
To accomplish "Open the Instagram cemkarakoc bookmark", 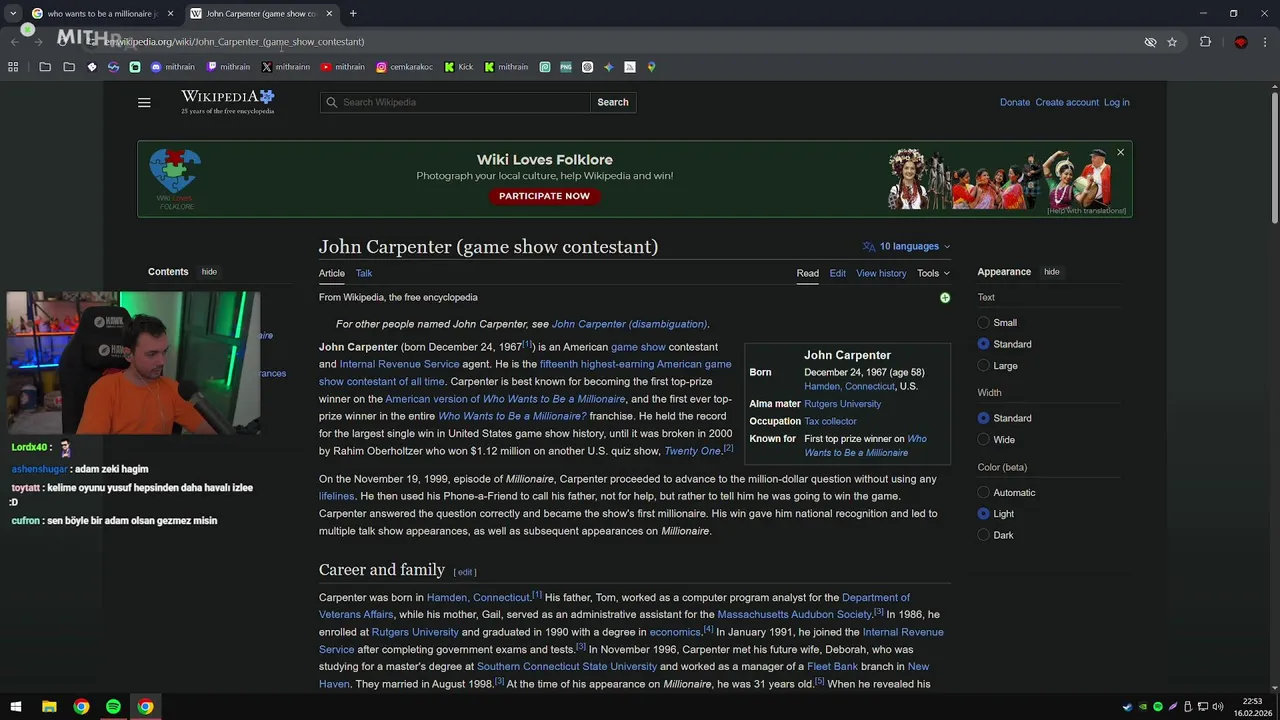I will (404, 67).
